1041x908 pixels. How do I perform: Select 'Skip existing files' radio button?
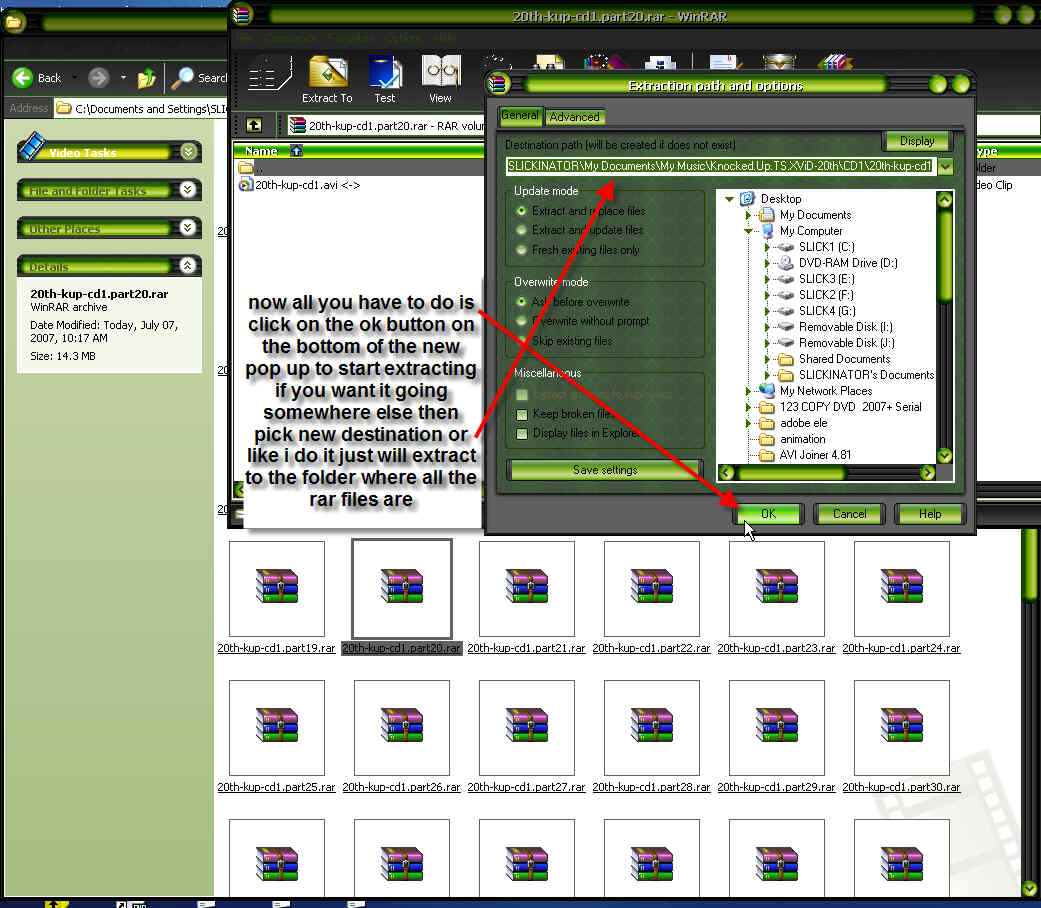[522, 341]
